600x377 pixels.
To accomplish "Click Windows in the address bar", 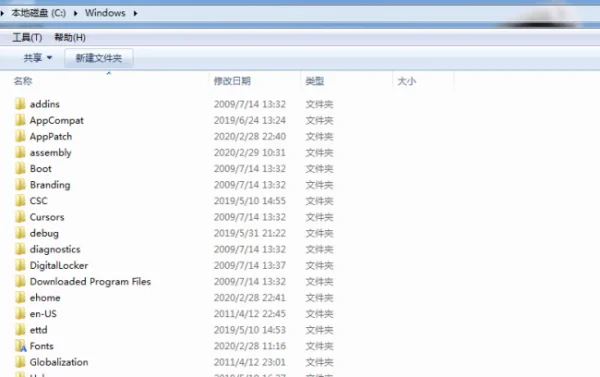I will (105, 13).
